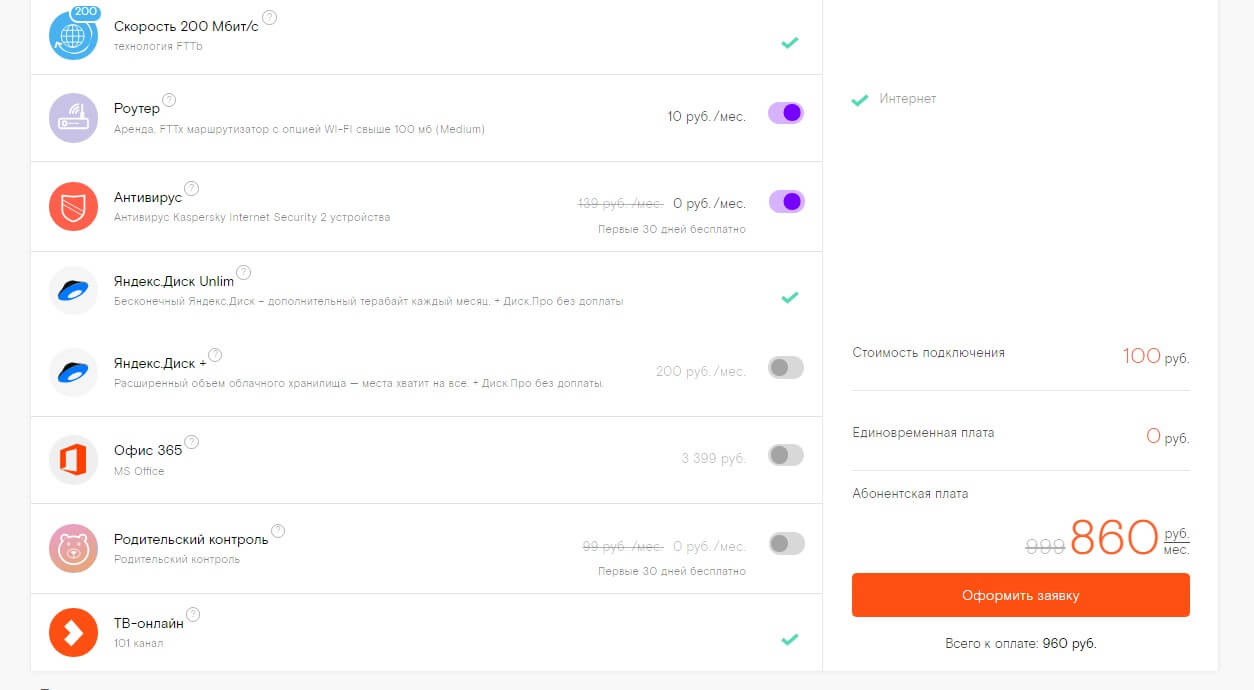Click the Яндекс.Диск Unlim title text

coord(173,281)
